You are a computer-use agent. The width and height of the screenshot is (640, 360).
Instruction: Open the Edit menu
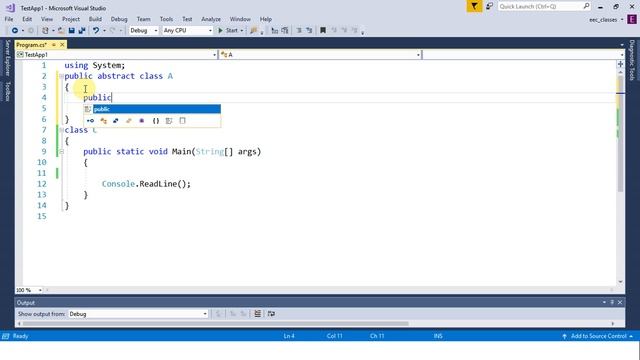coord(27,19)
